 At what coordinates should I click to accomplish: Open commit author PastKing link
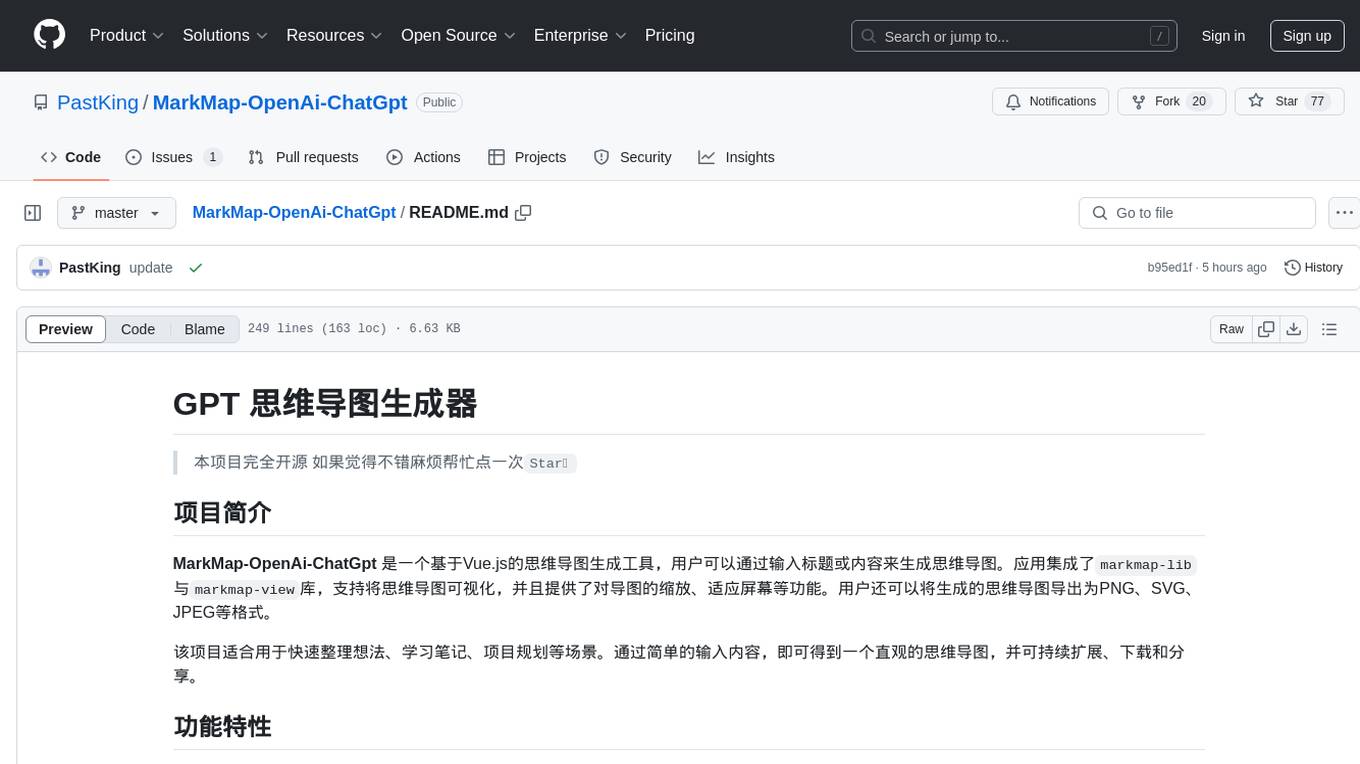90,268
